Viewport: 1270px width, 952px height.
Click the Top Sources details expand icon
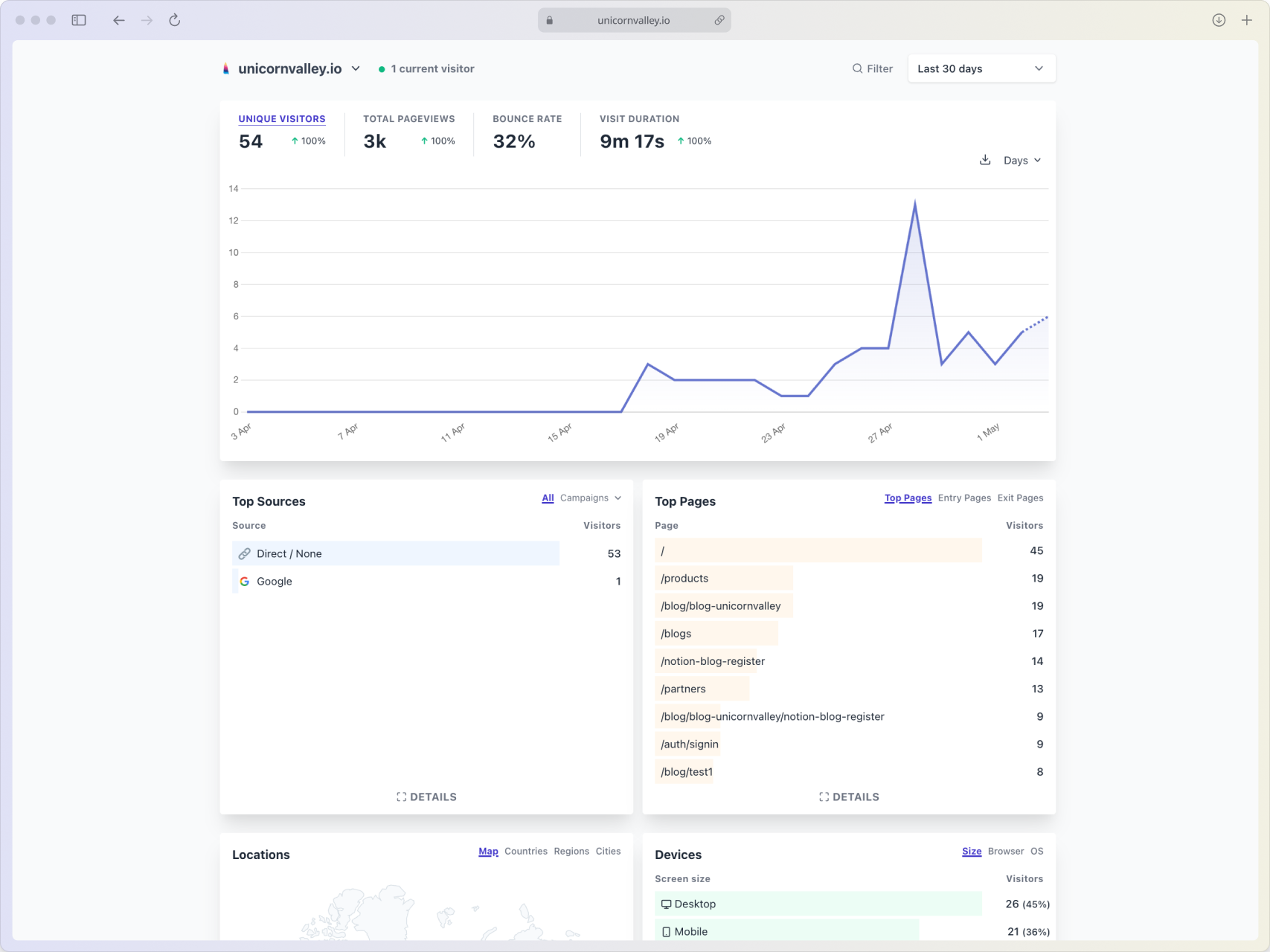pyautogui.click(x=401, y=797)
